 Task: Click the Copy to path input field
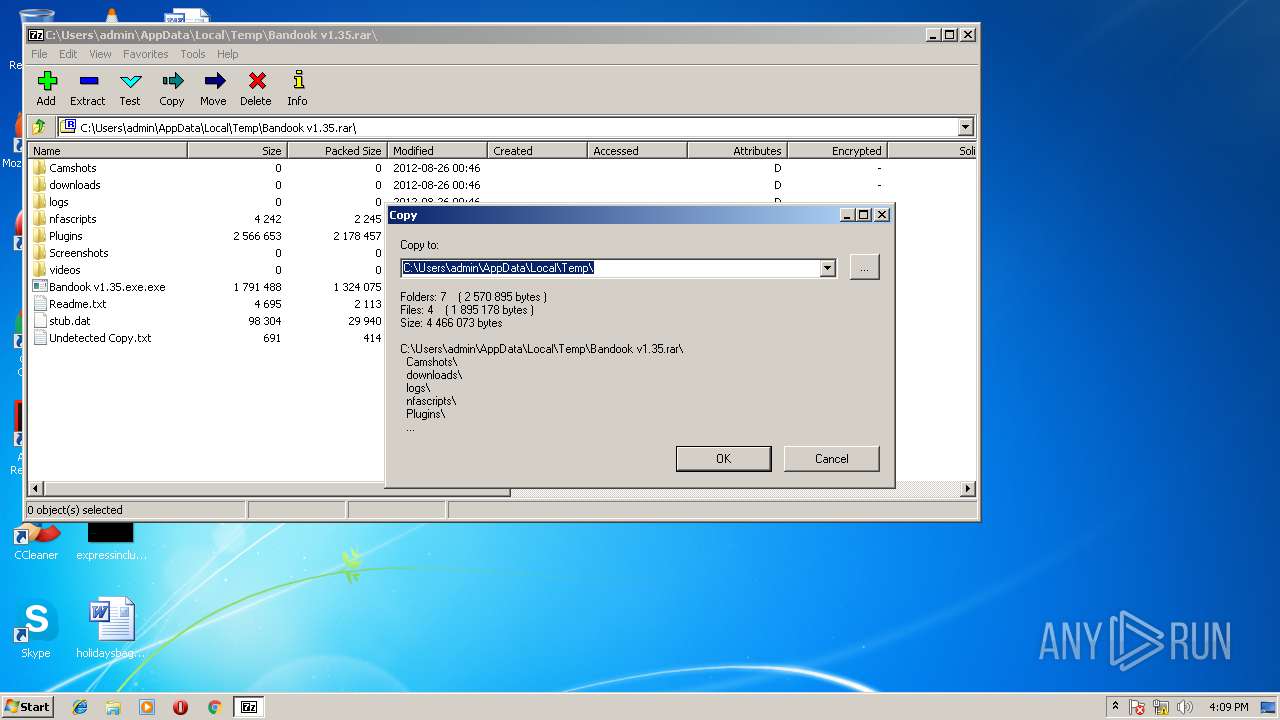pos(610,268)
